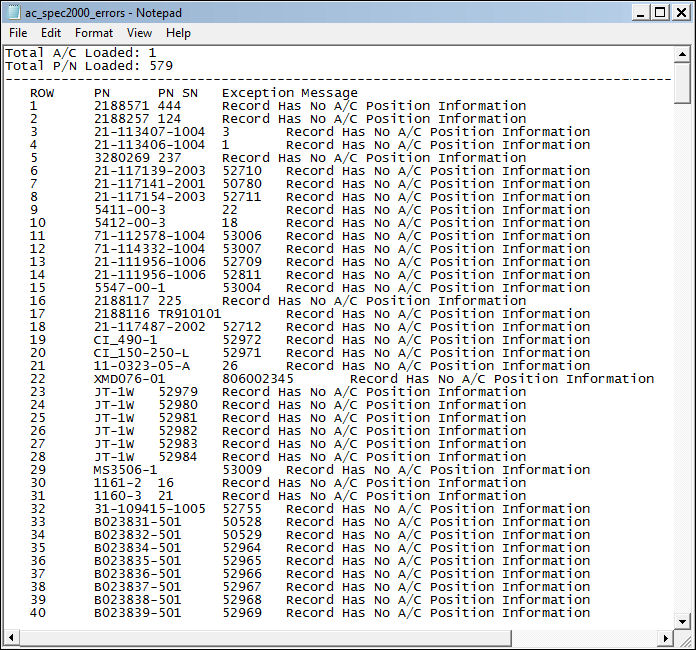Click serial number 53007 in row 12
Screen dimensions: 696x650
click(242, 249)
